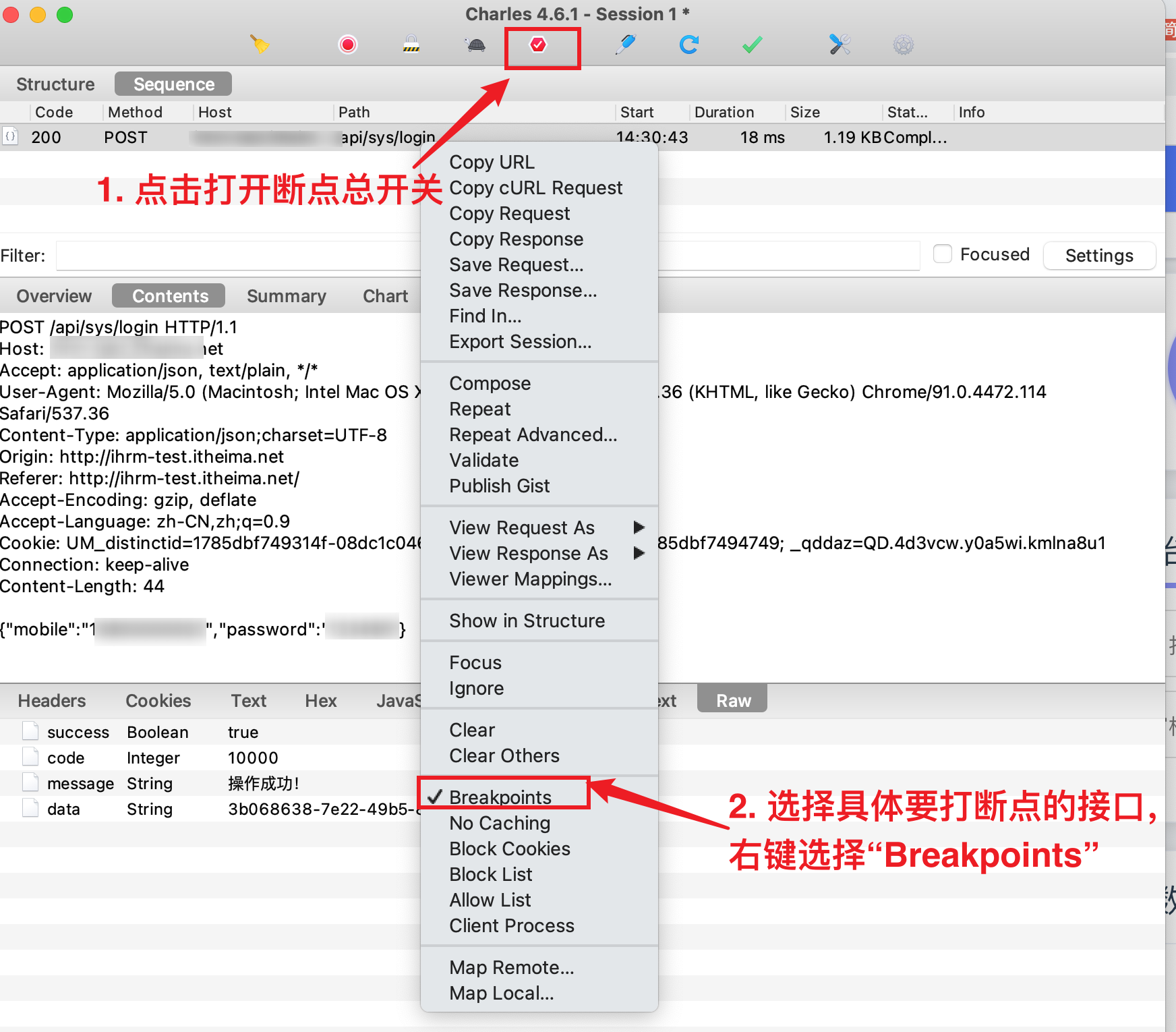This screenshot has height=1032, width=1176.
Task: Choose Viewer Mappings... menu item
Action: (539, 579)
